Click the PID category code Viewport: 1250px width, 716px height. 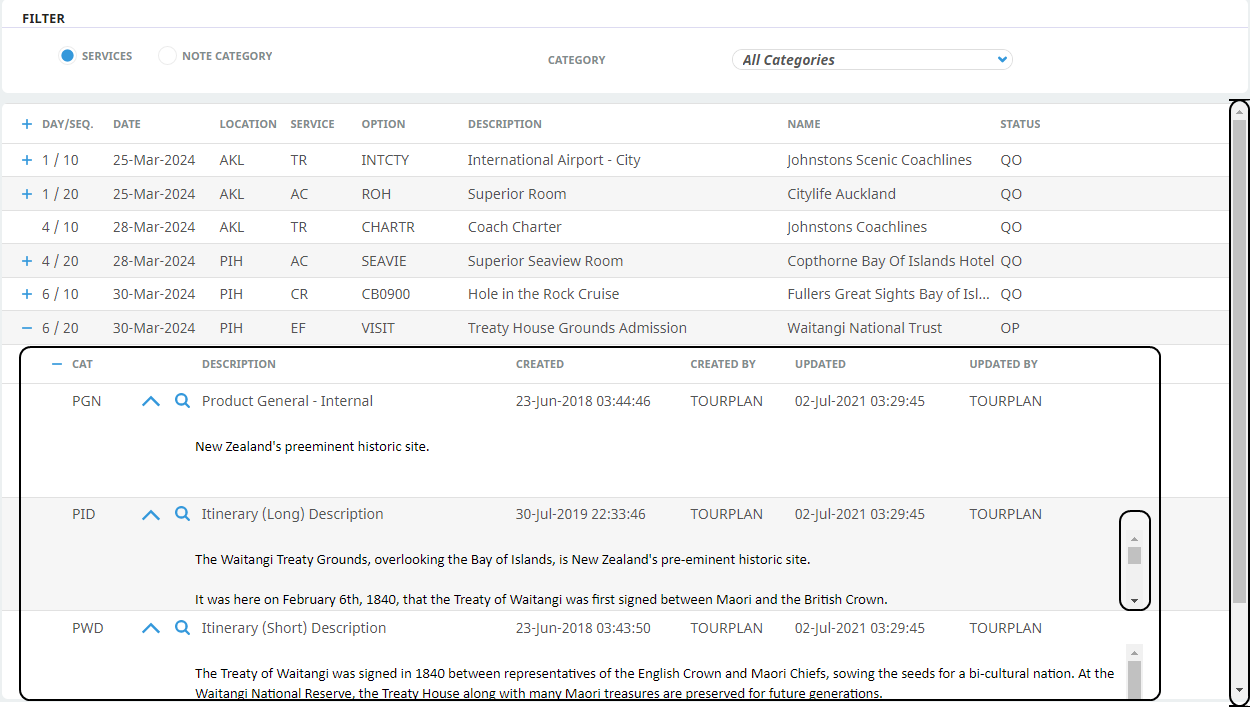pyautogui.click(x=84, y=514)
